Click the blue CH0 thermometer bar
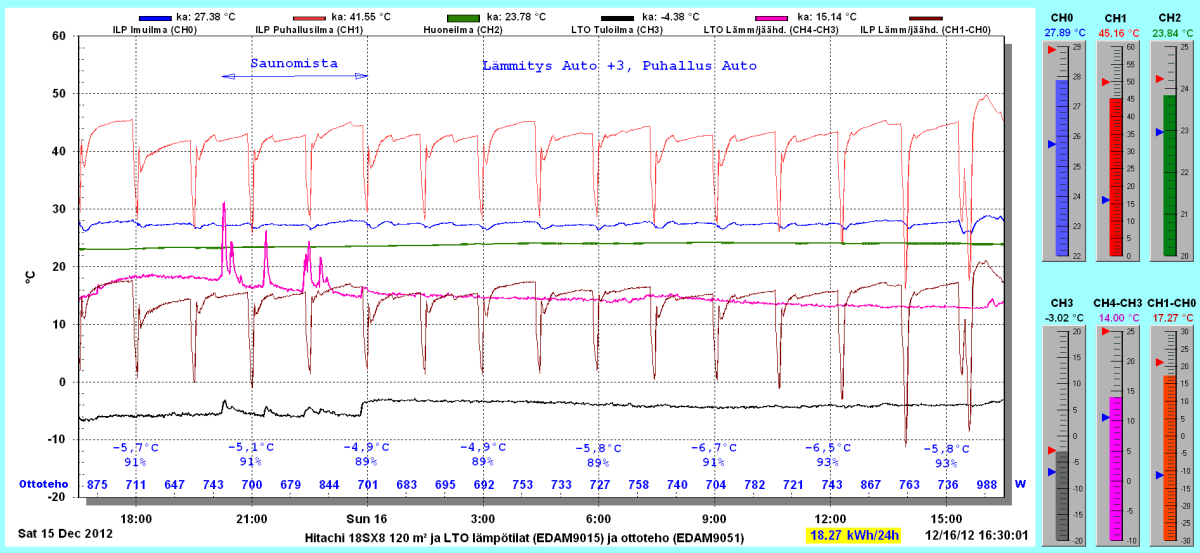 tap(1063, 165)
